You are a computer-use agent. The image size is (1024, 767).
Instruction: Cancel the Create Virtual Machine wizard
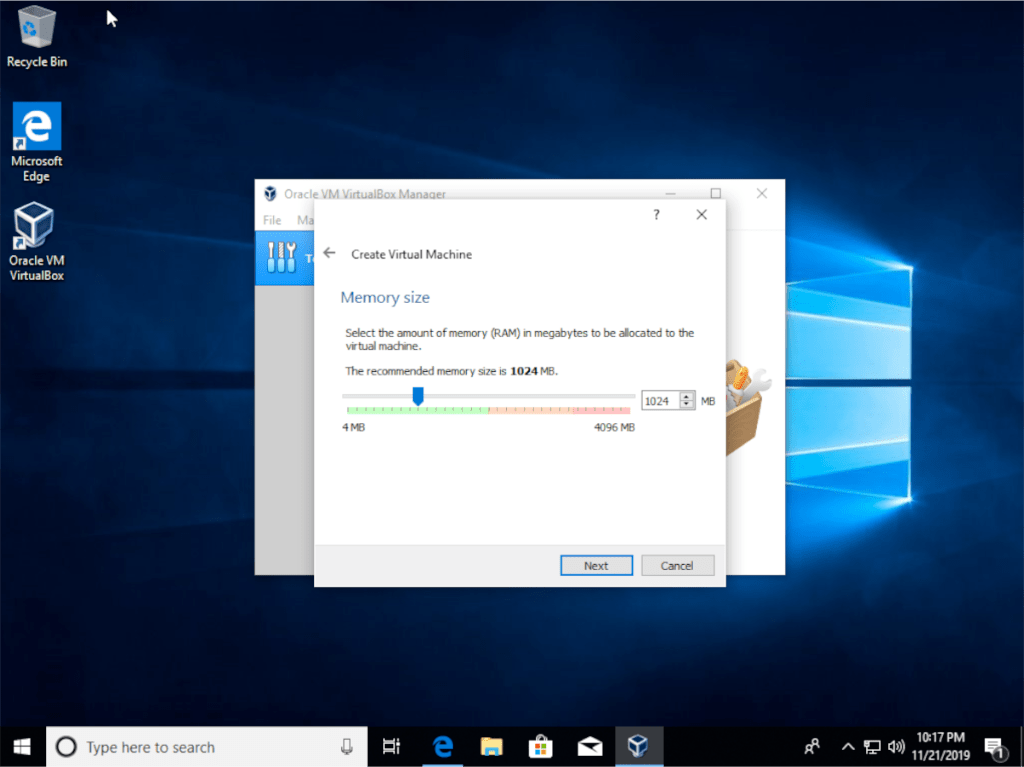pyautogui.click(x=678, y=565)
